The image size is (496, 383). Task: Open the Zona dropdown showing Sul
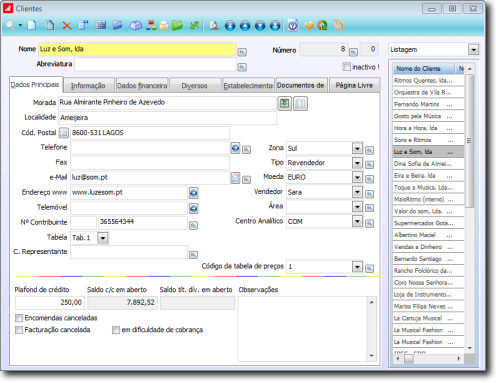click(357, 148)
